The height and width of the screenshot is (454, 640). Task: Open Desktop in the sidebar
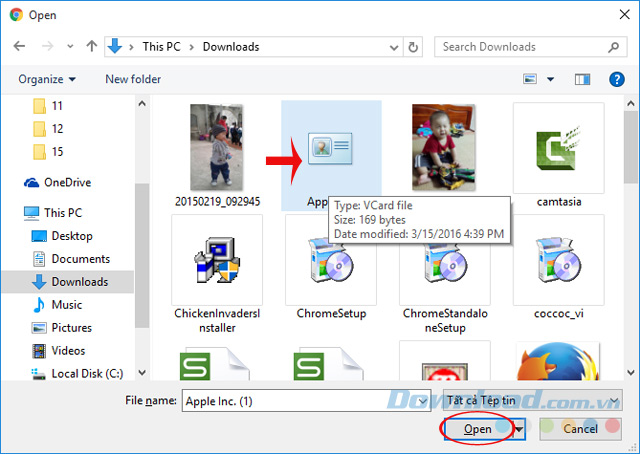coord(62,236)
